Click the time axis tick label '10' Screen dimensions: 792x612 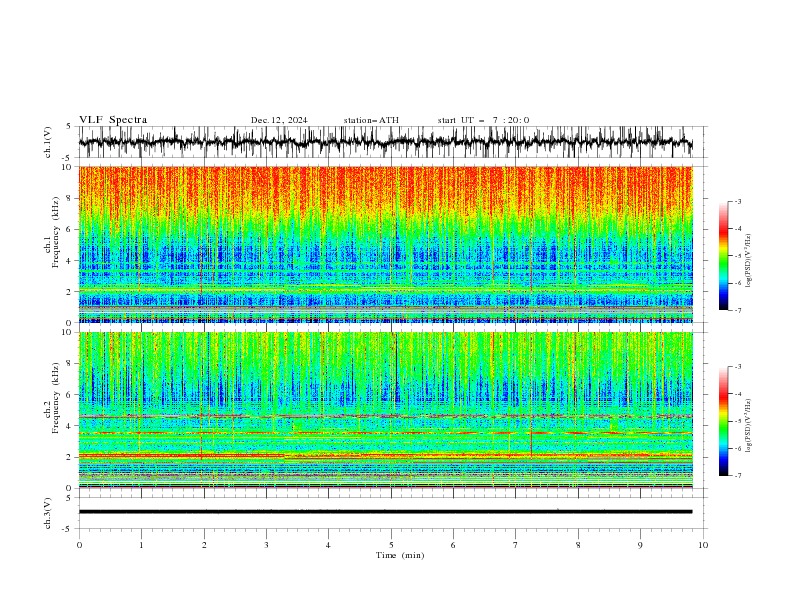pos(703,545)
